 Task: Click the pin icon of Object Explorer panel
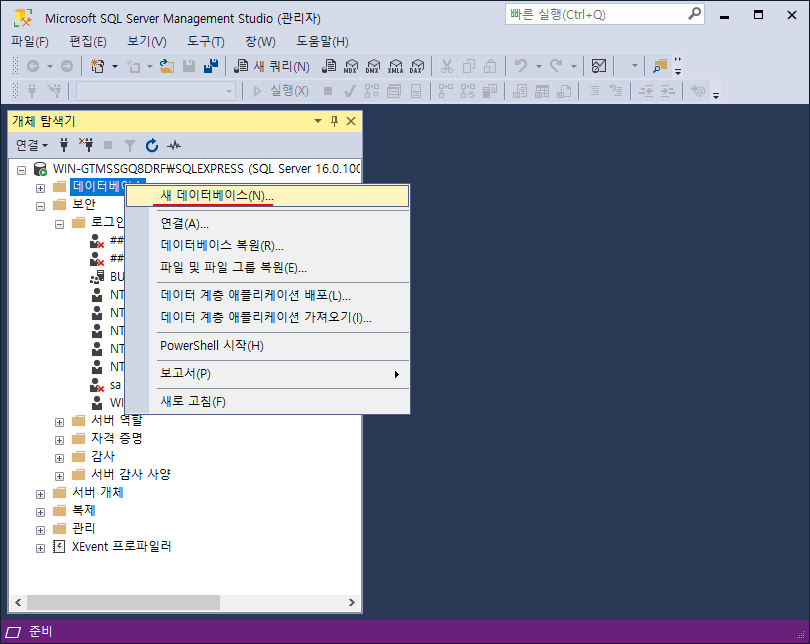pyautogui.click(x=334, y=121)
